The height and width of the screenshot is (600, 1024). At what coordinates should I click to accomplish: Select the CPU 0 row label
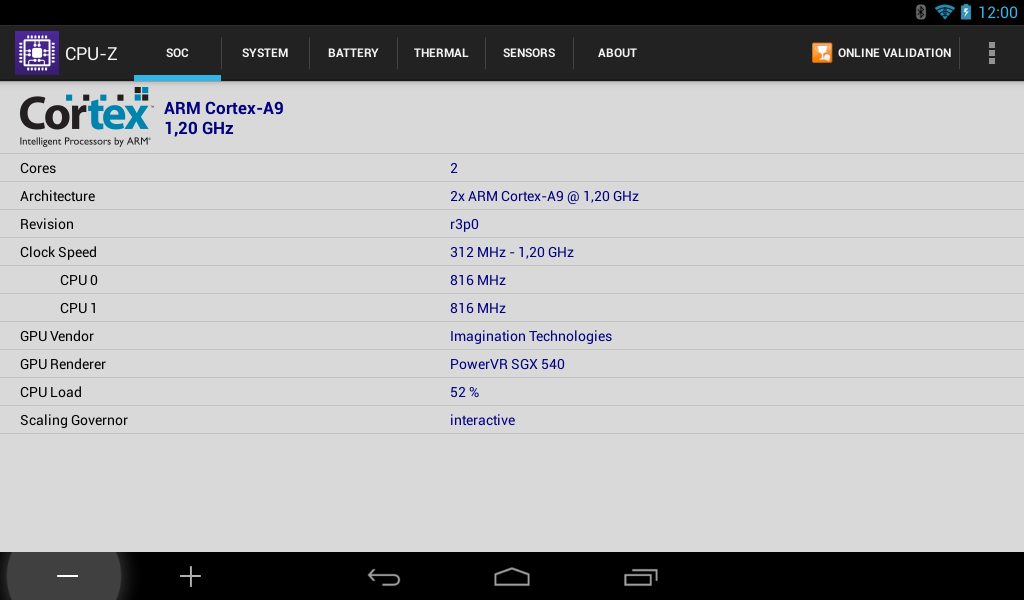78,281
